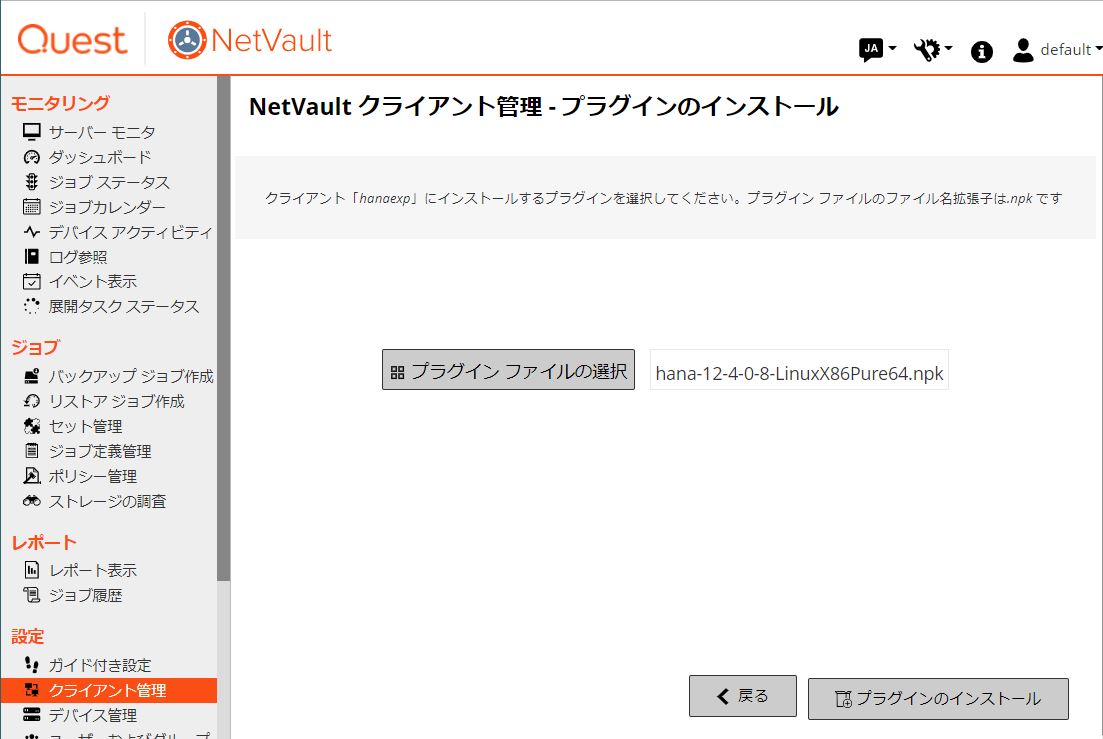Open サーバー モニタ from the sidebar
The height and width of the screenshot is (739, 1103).
click(102, 132)
